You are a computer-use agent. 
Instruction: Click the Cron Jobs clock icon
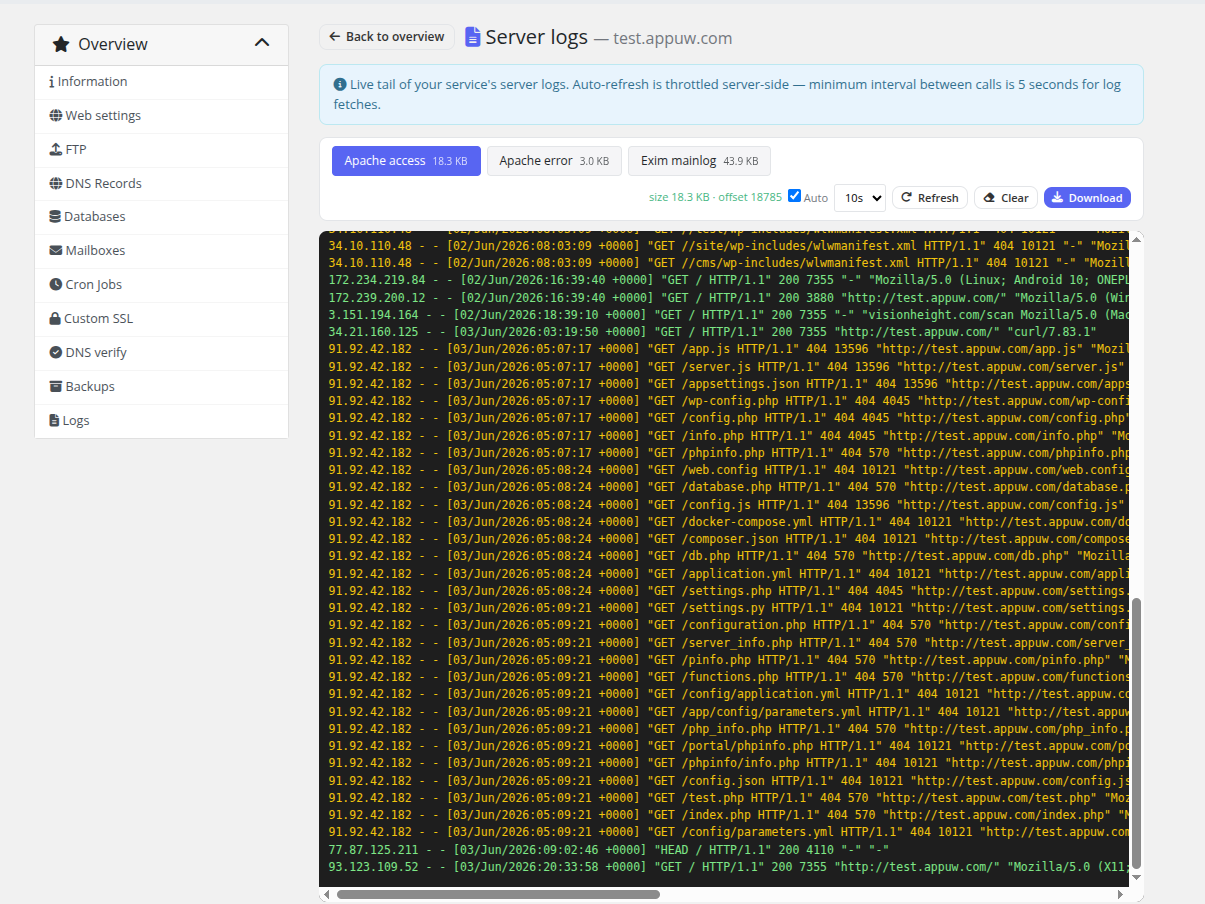click(x=56, y=285)
